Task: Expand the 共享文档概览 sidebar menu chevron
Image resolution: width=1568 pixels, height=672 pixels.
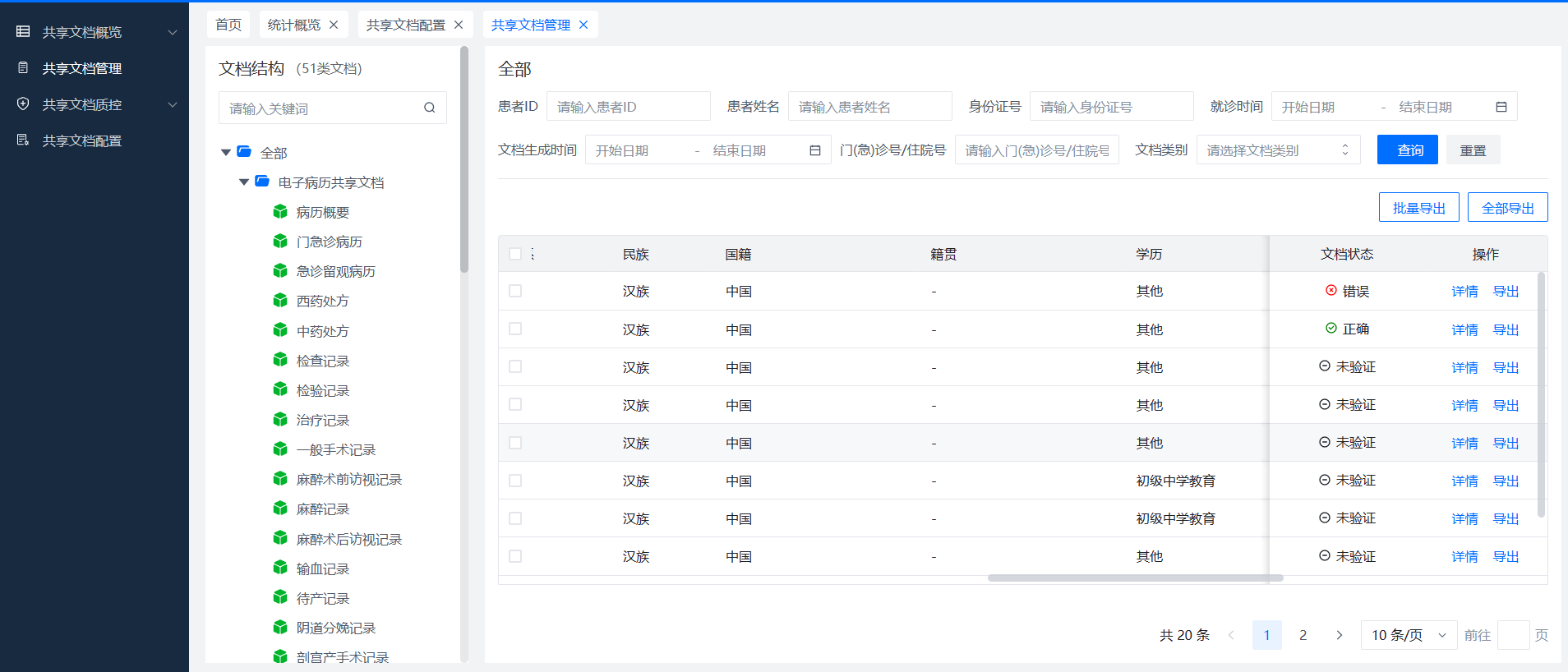Action: [x=173, y=32]
